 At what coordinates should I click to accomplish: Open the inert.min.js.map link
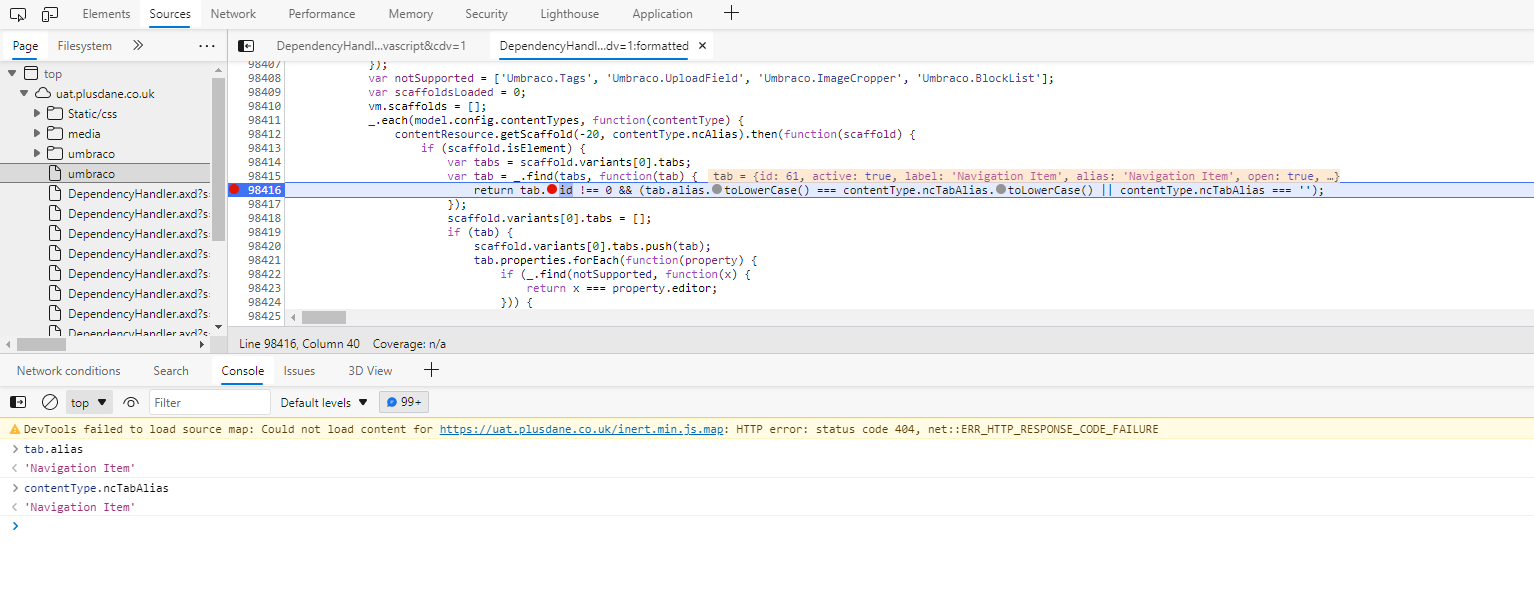pos(581,428)
